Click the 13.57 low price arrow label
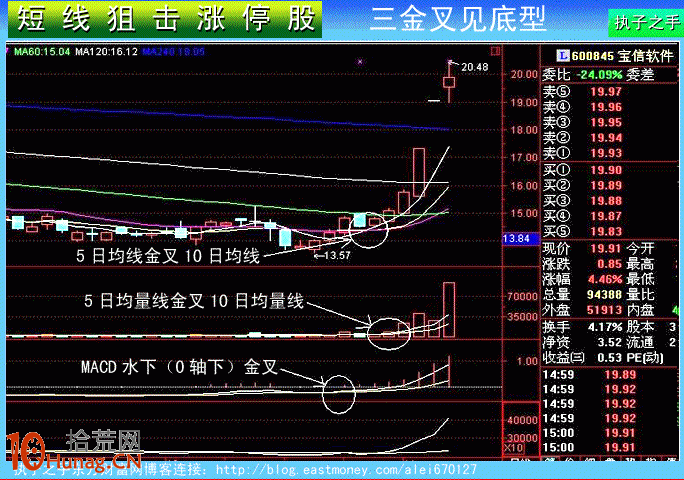This screenshot has width=684, height=480. [333, 256]
